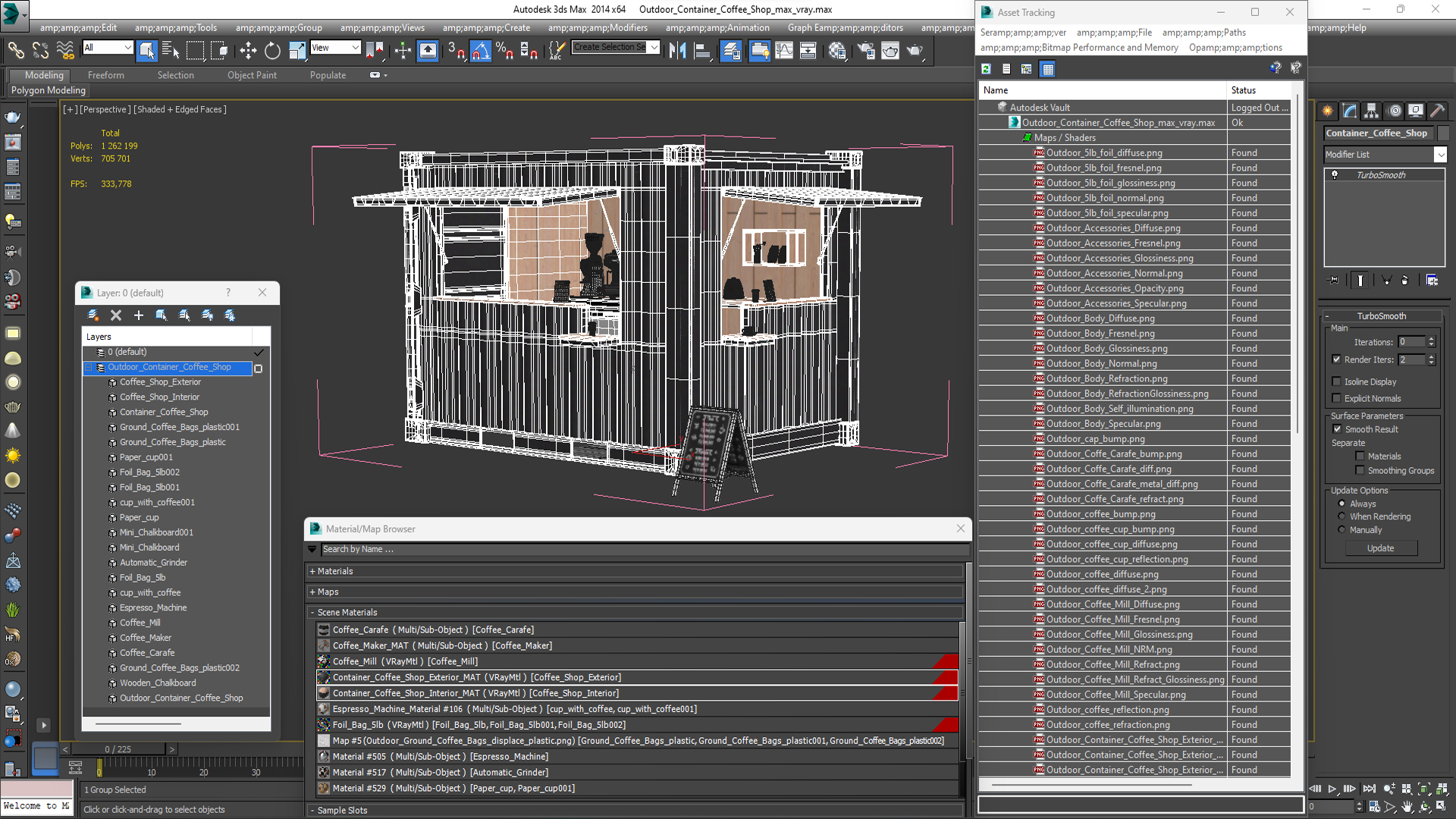The width and height of the screenshot is (1456, 819).
Task: Expand the Maps group in browser
Action: point(312,591)
